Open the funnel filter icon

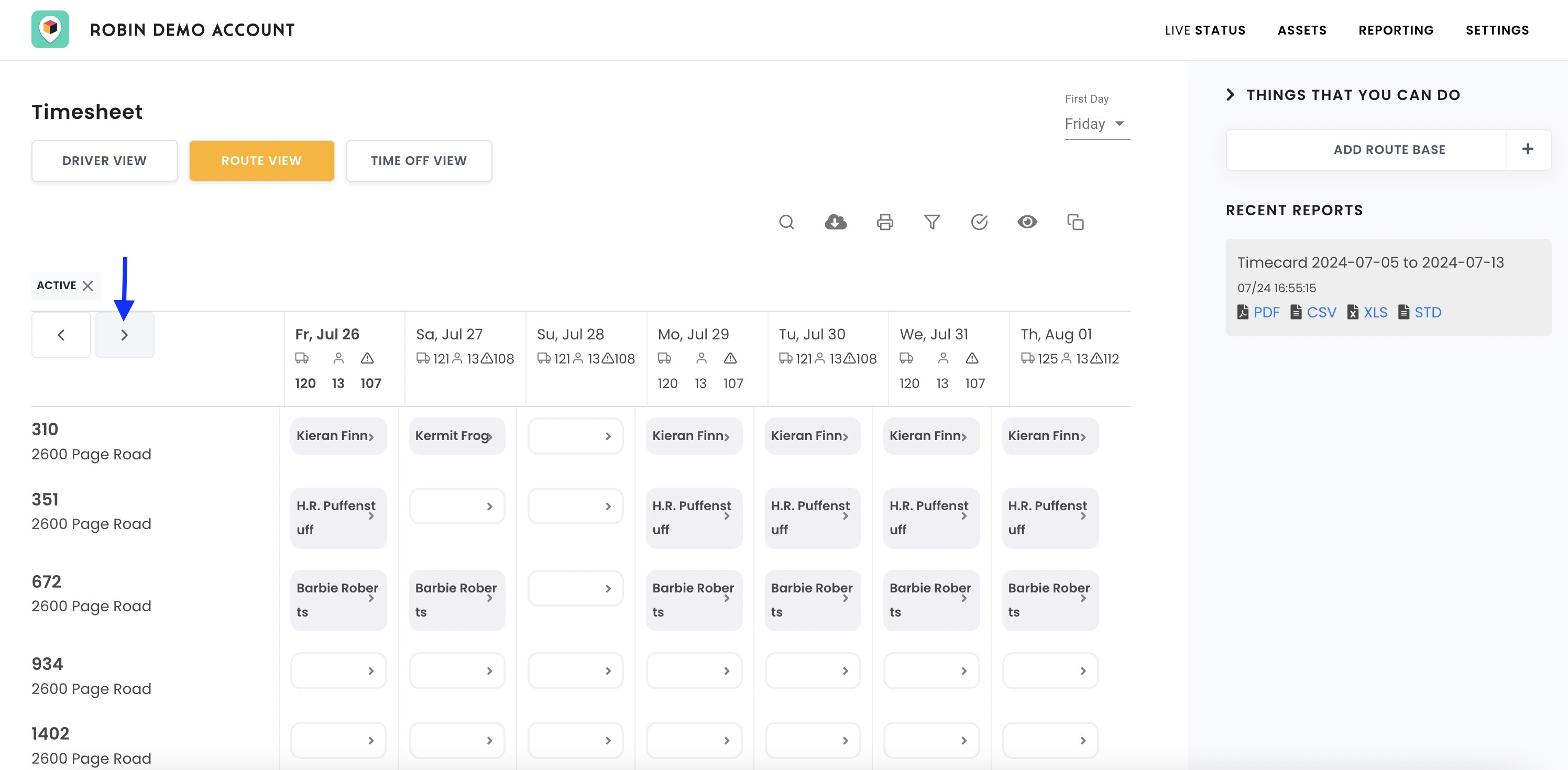932,222
